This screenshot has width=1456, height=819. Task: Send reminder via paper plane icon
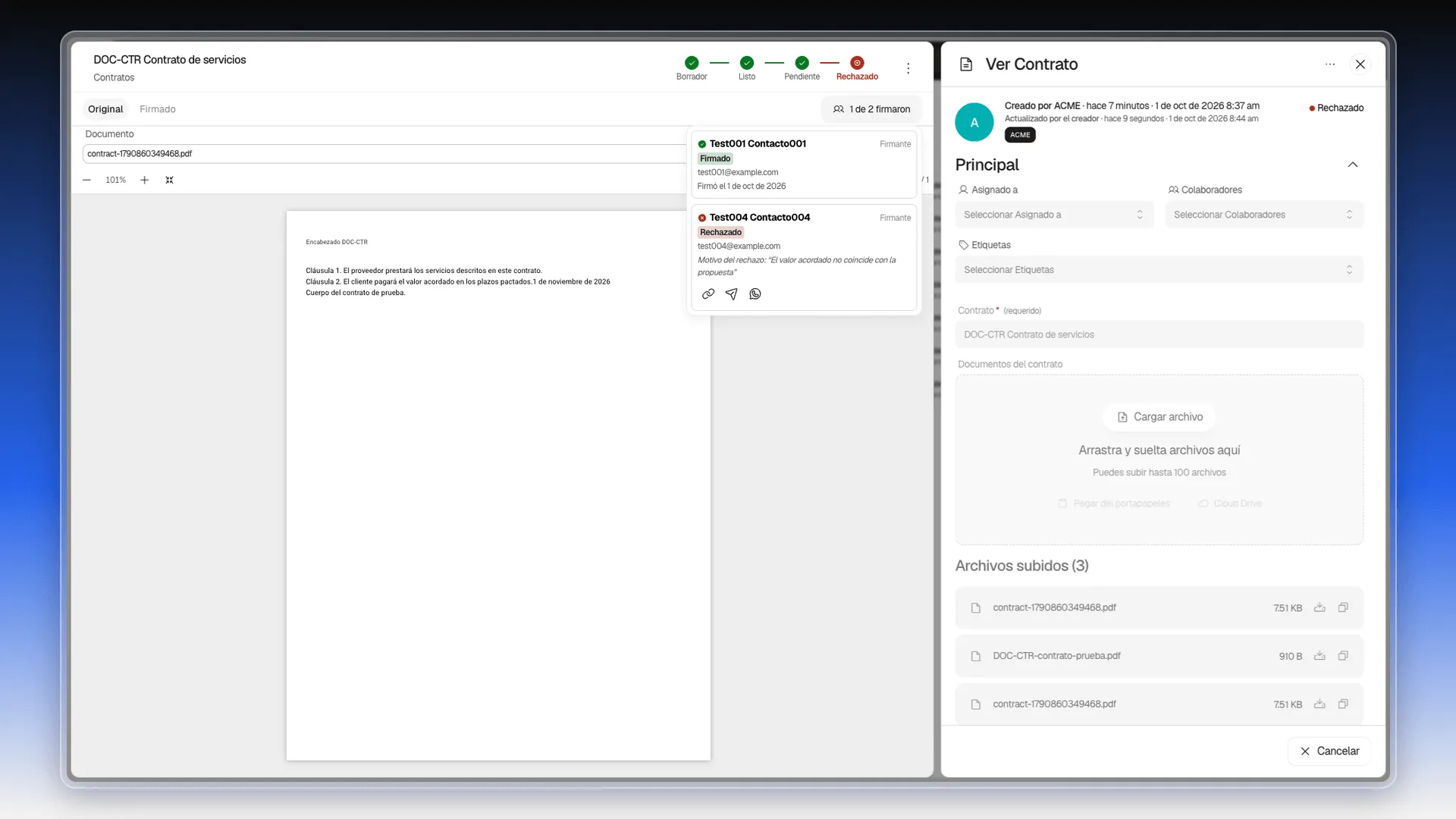coord(731,294)
